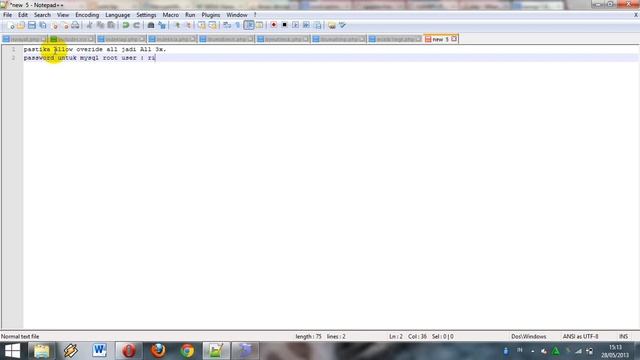This screenshot has height=360, width=640.
Task: Open the File menu
Action: click(7, 15)
